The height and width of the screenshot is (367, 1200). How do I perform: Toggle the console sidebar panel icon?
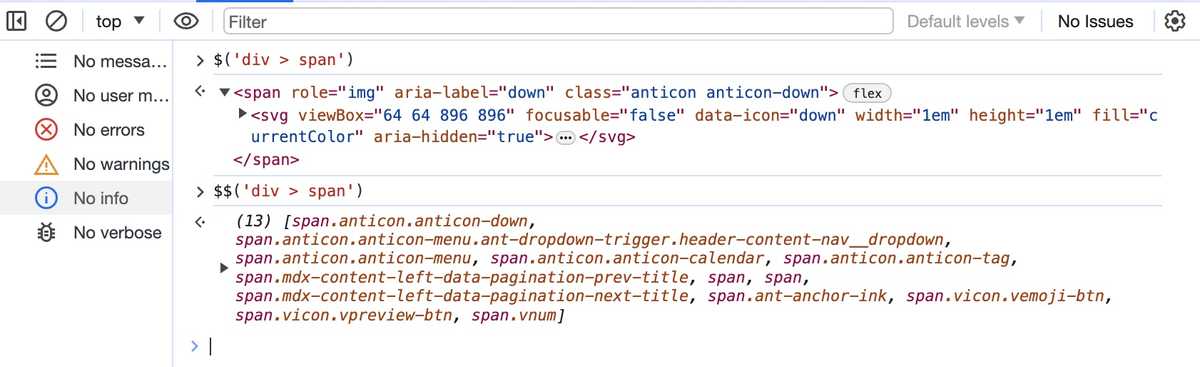17,21
